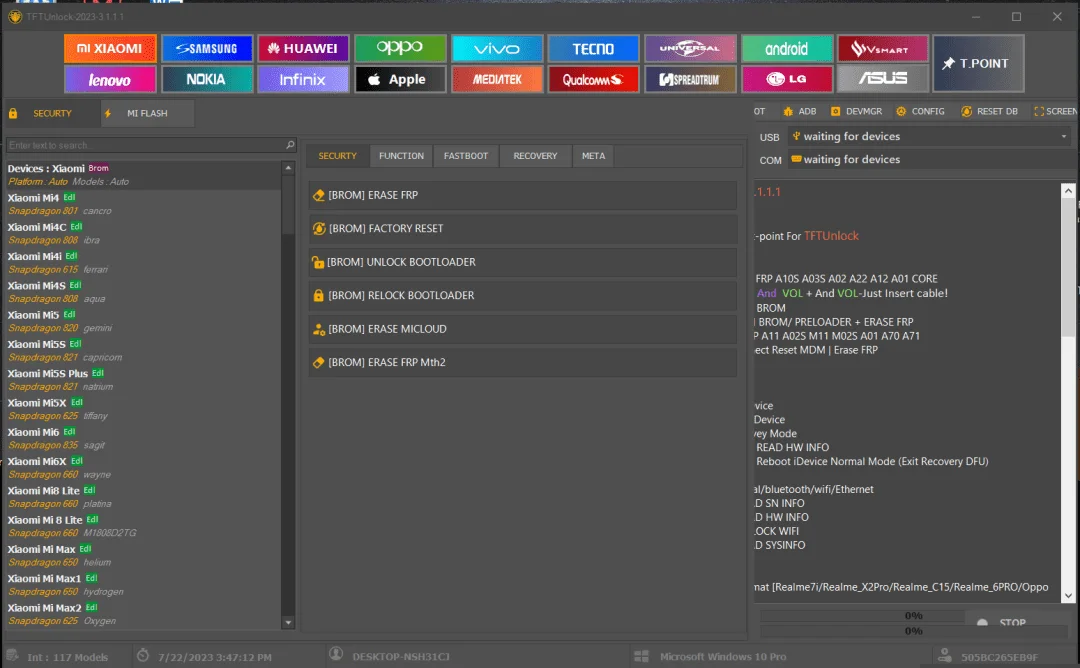Image resolution: width=1080 pixels, height=668 pixels.
Task: Click device list scroll-down arrow
Action: 288,623
